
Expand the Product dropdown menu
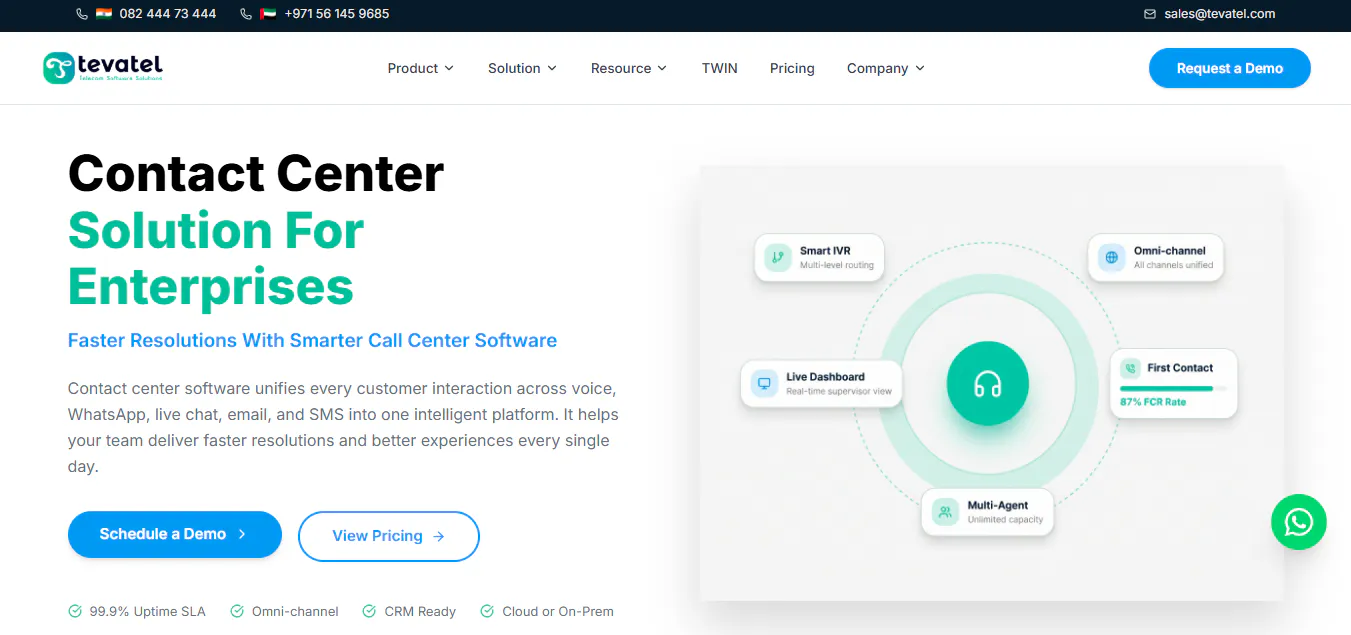(x=421, y=68)
